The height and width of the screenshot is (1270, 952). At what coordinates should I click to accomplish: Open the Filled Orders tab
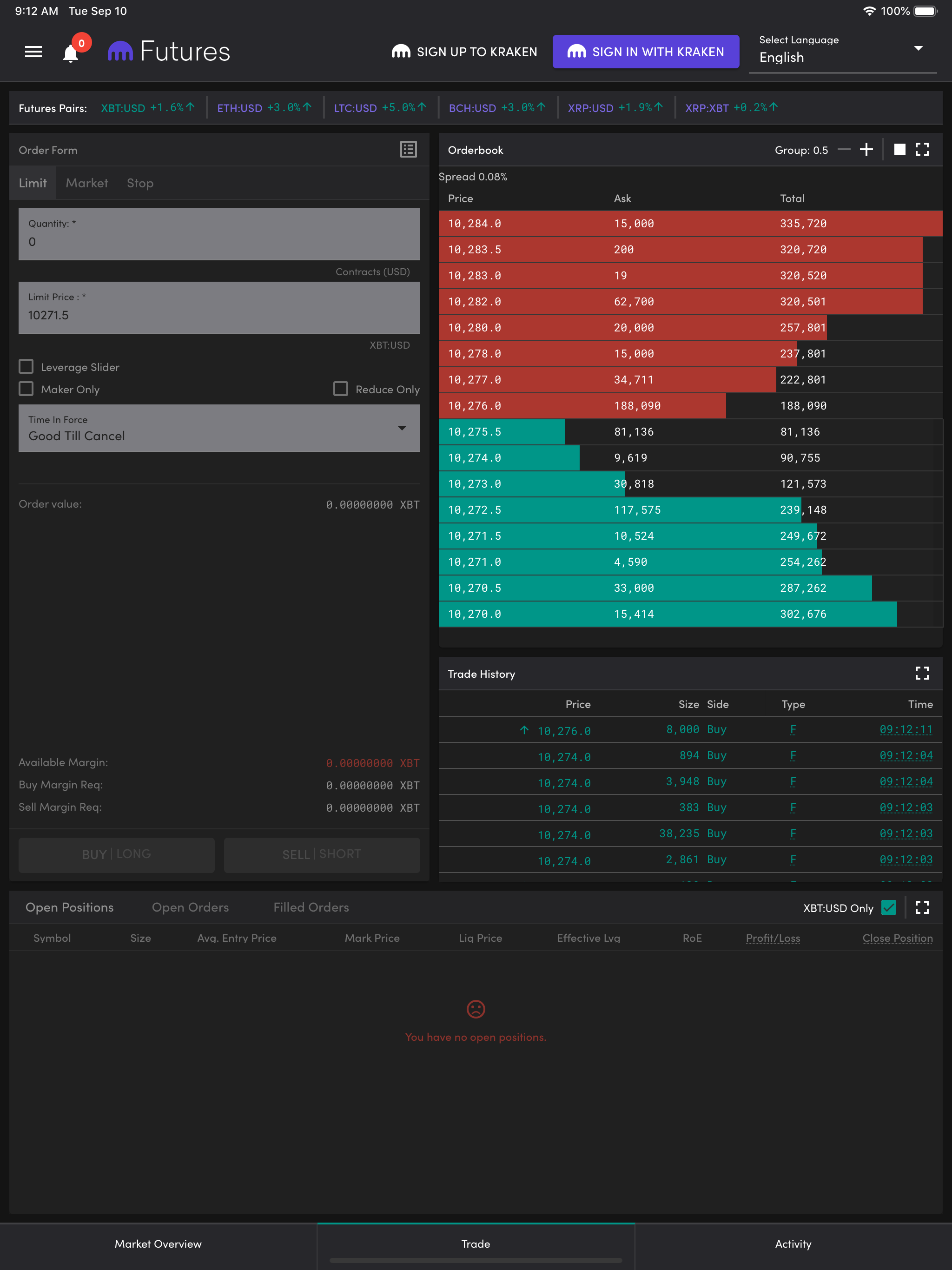tap(311, 907)
